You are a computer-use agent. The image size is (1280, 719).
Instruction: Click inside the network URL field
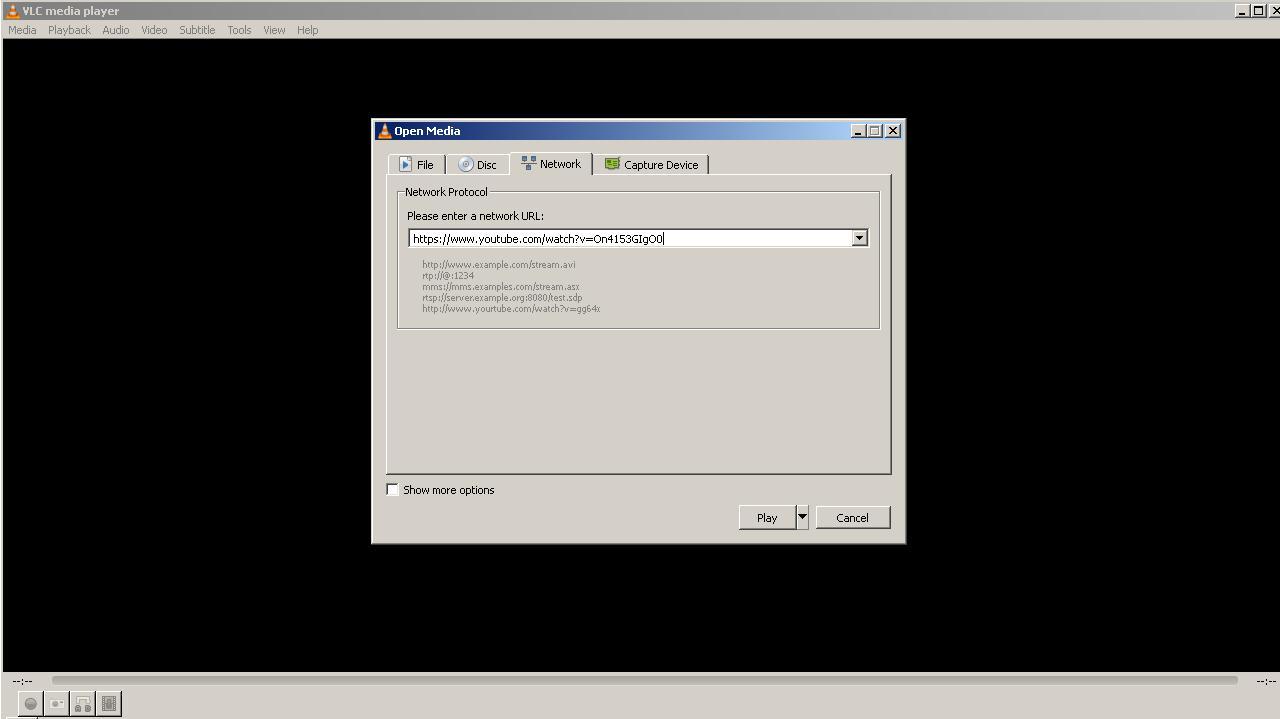click(x=630, y=238)
